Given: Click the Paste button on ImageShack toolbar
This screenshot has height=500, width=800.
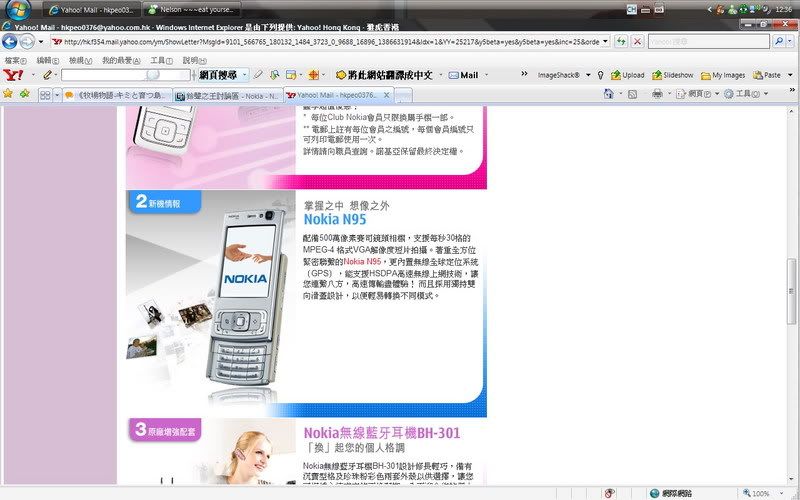Looking at the screenshot, I should 767,75.
